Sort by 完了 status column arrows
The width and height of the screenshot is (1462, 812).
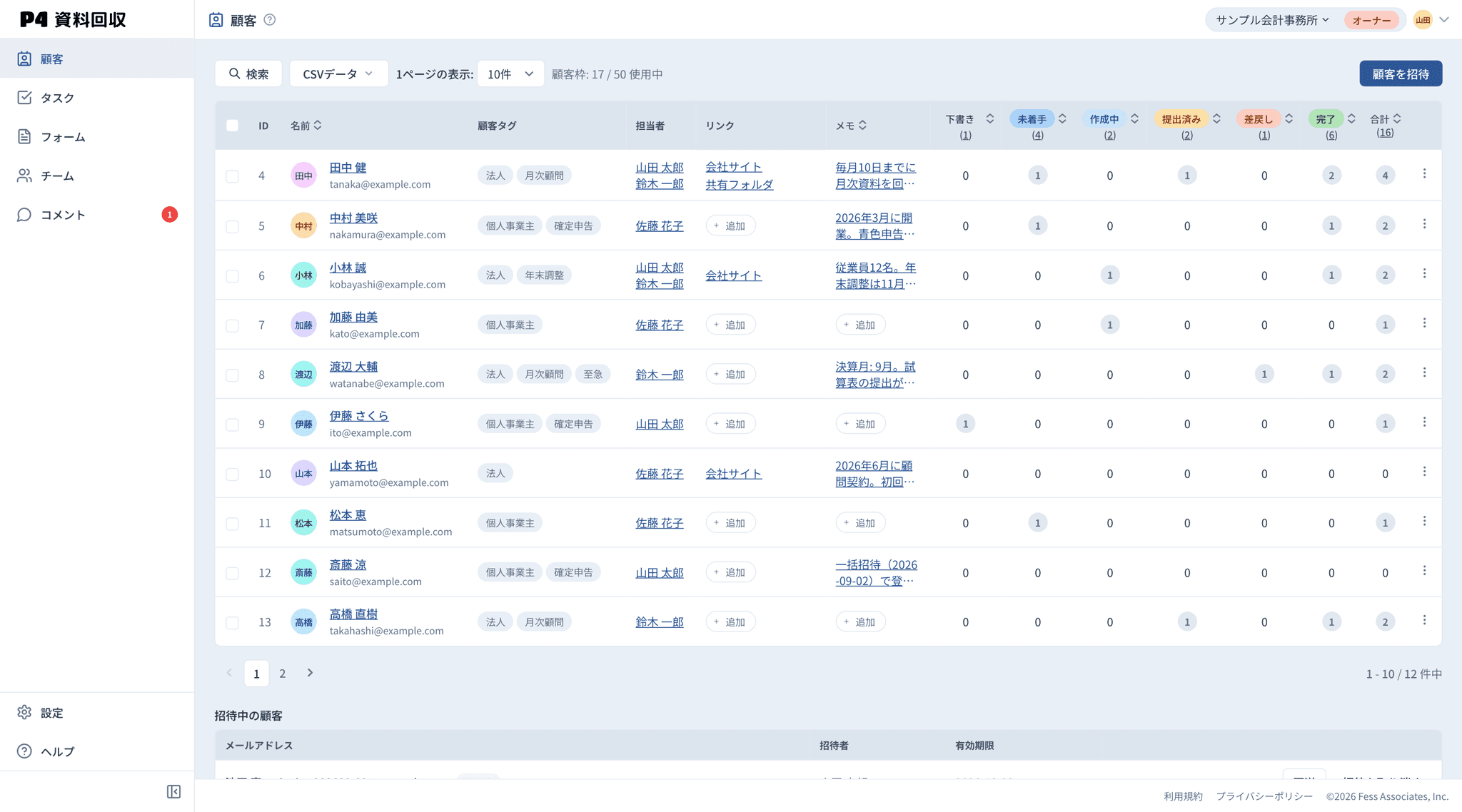pyautogui.click(x=1351, y=118)
